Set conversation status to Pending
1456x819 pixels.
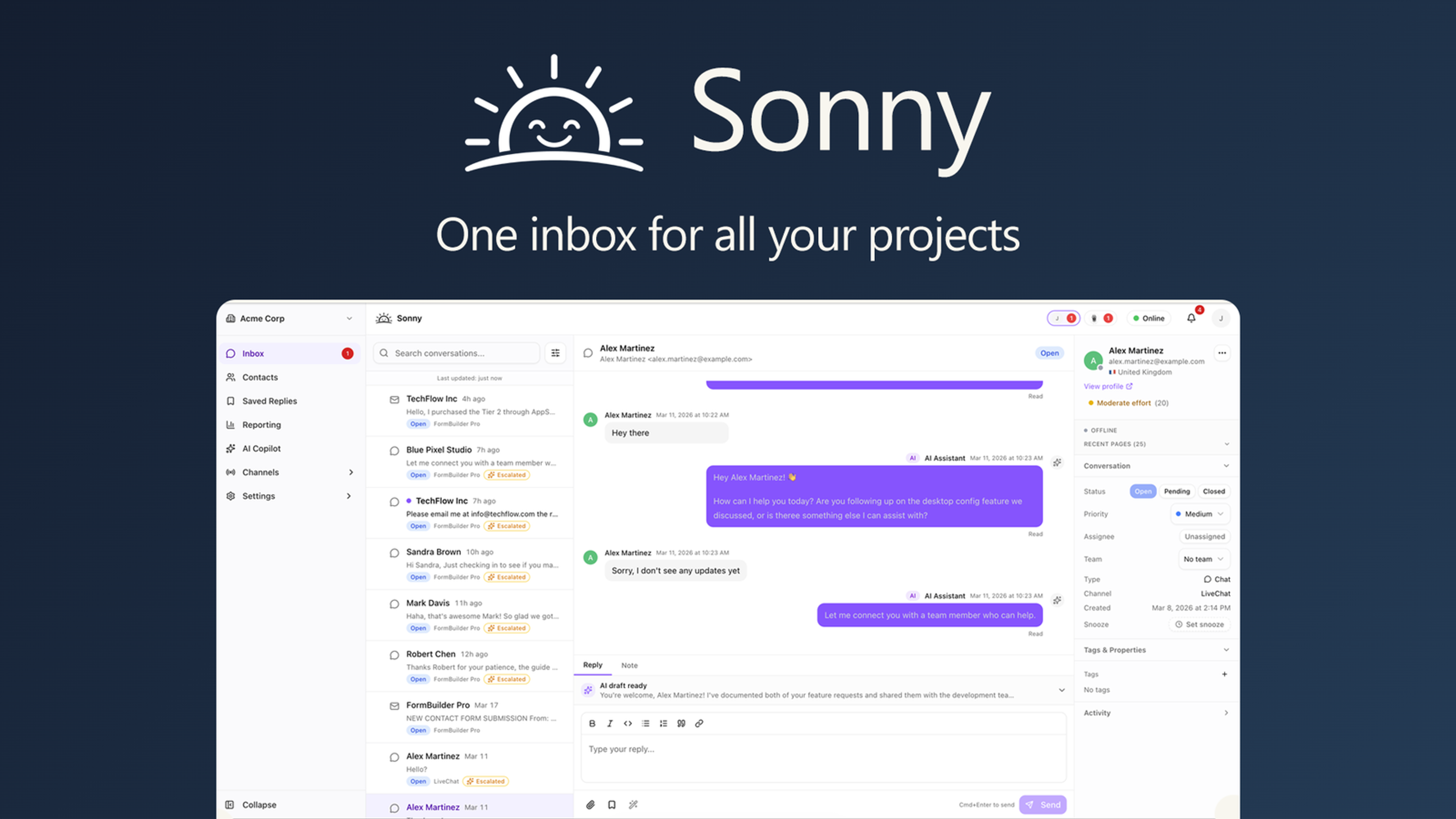[1177, 492]
